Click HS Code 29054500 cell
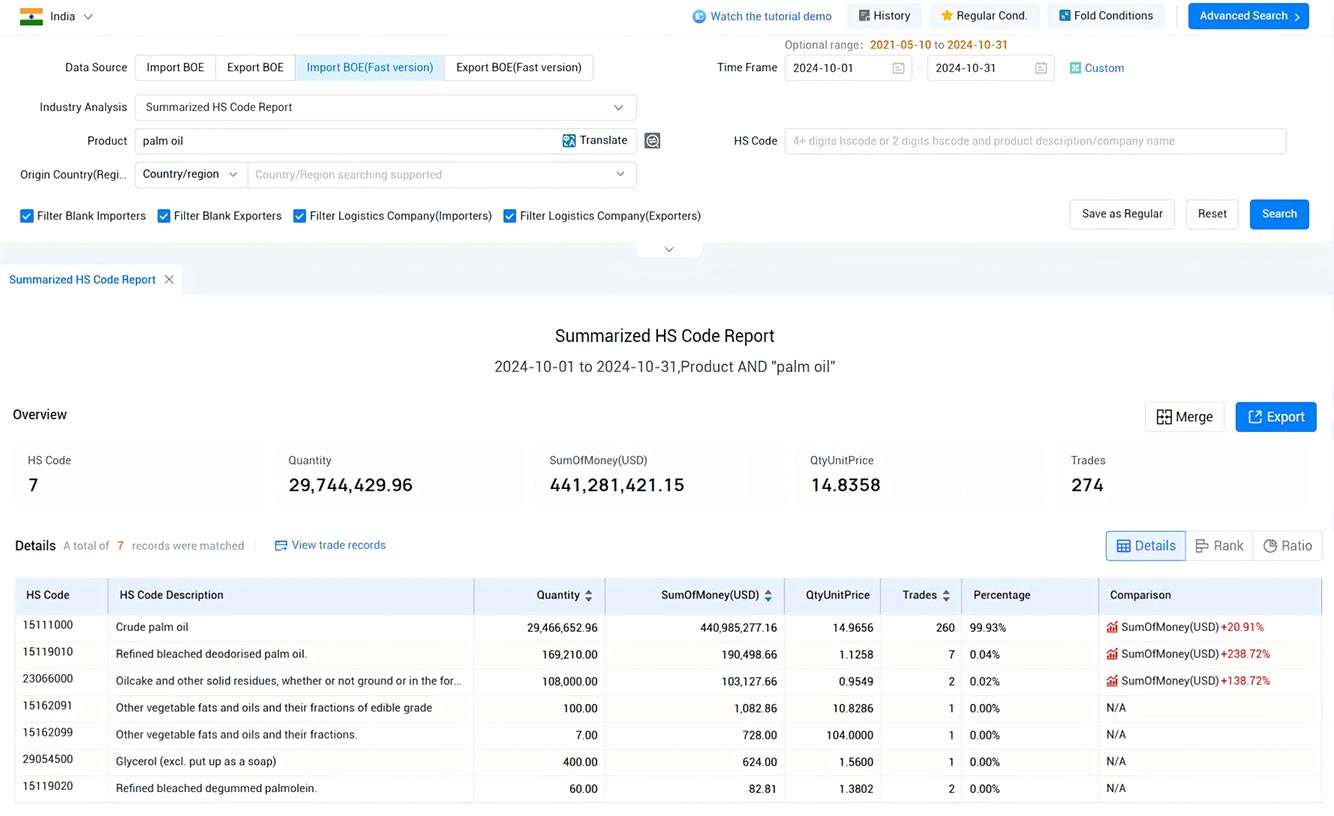The image size is (1334, 816). [48, 760]
